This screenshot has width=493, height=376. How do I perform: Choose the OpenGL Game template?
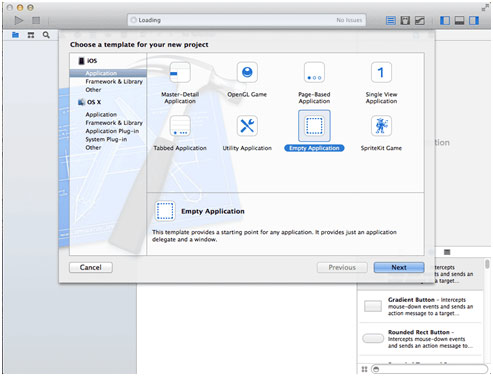(247, 80)
